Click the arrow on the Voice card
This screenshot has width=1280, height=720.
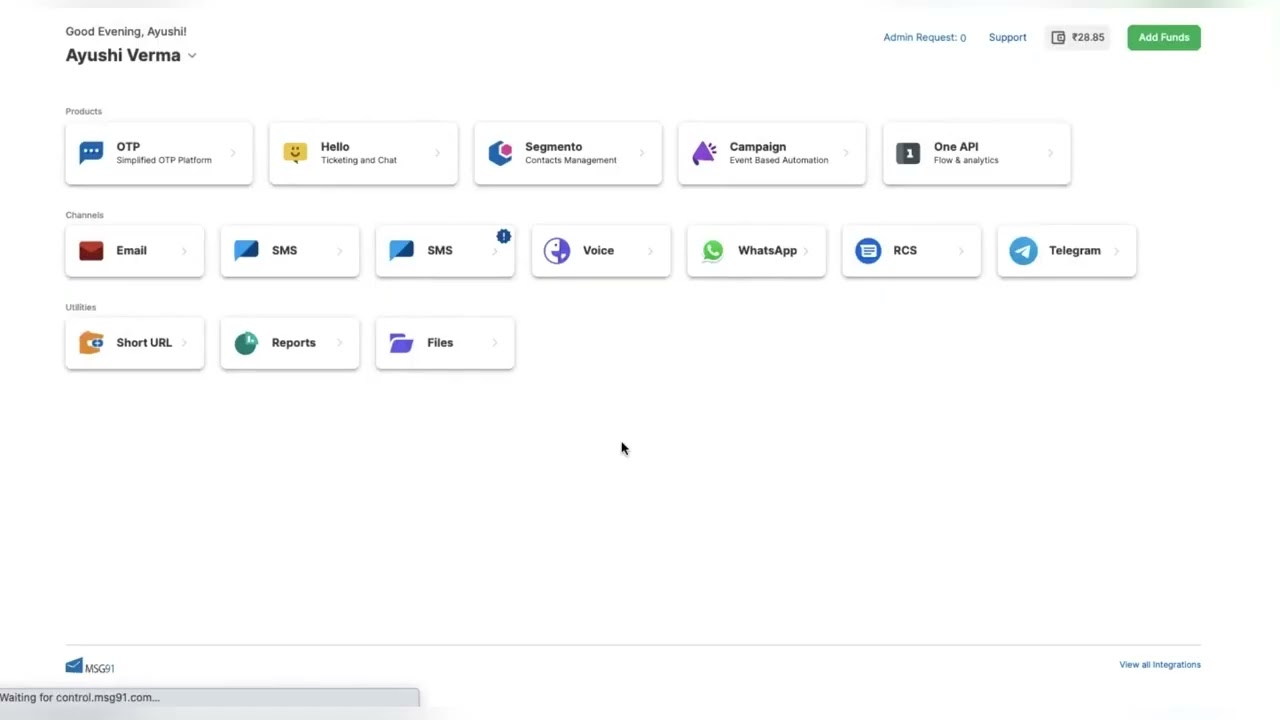coord(650,251)
